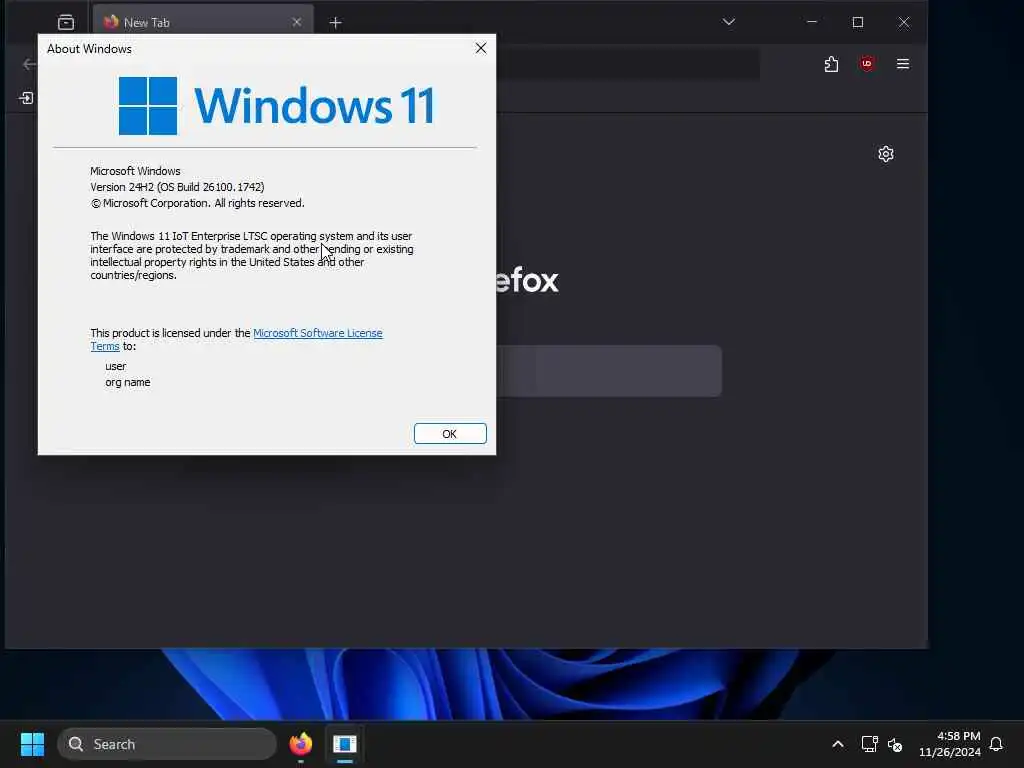Click the taskbar Search box

(x=167, y=744)
